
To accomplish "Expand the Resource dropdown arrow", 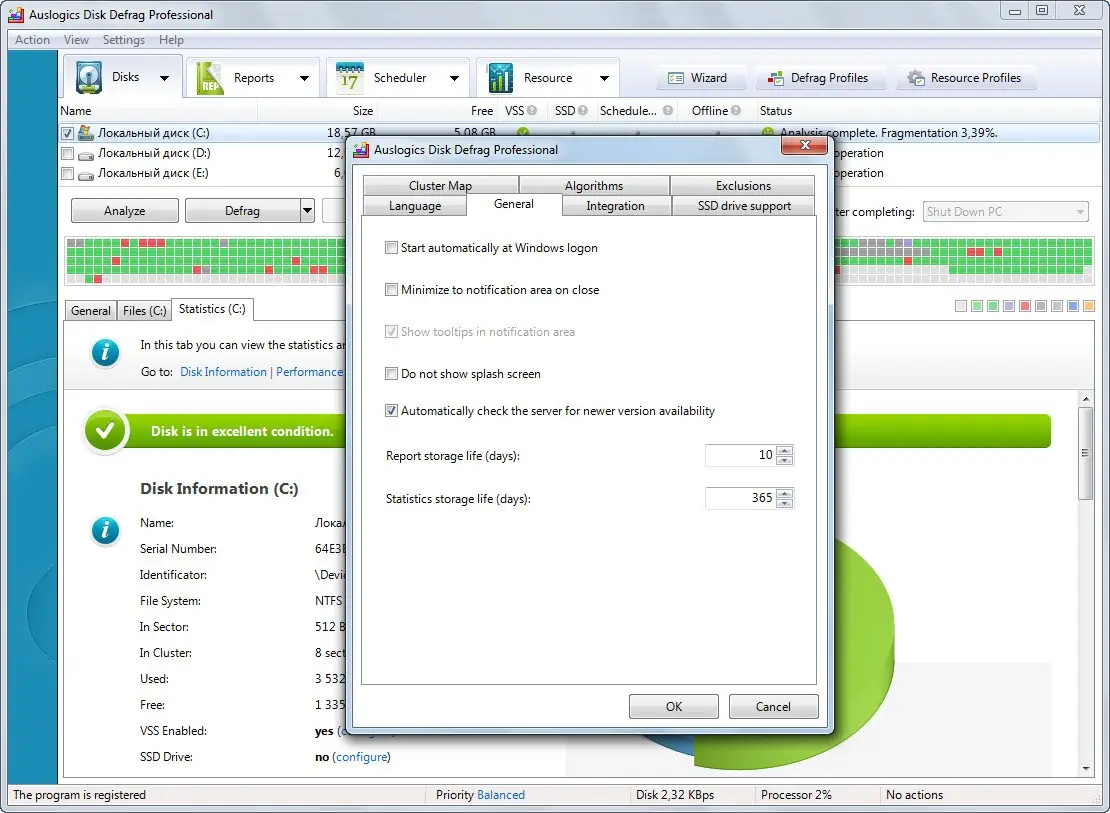I will pyautogui.click(x=605, y=78).
